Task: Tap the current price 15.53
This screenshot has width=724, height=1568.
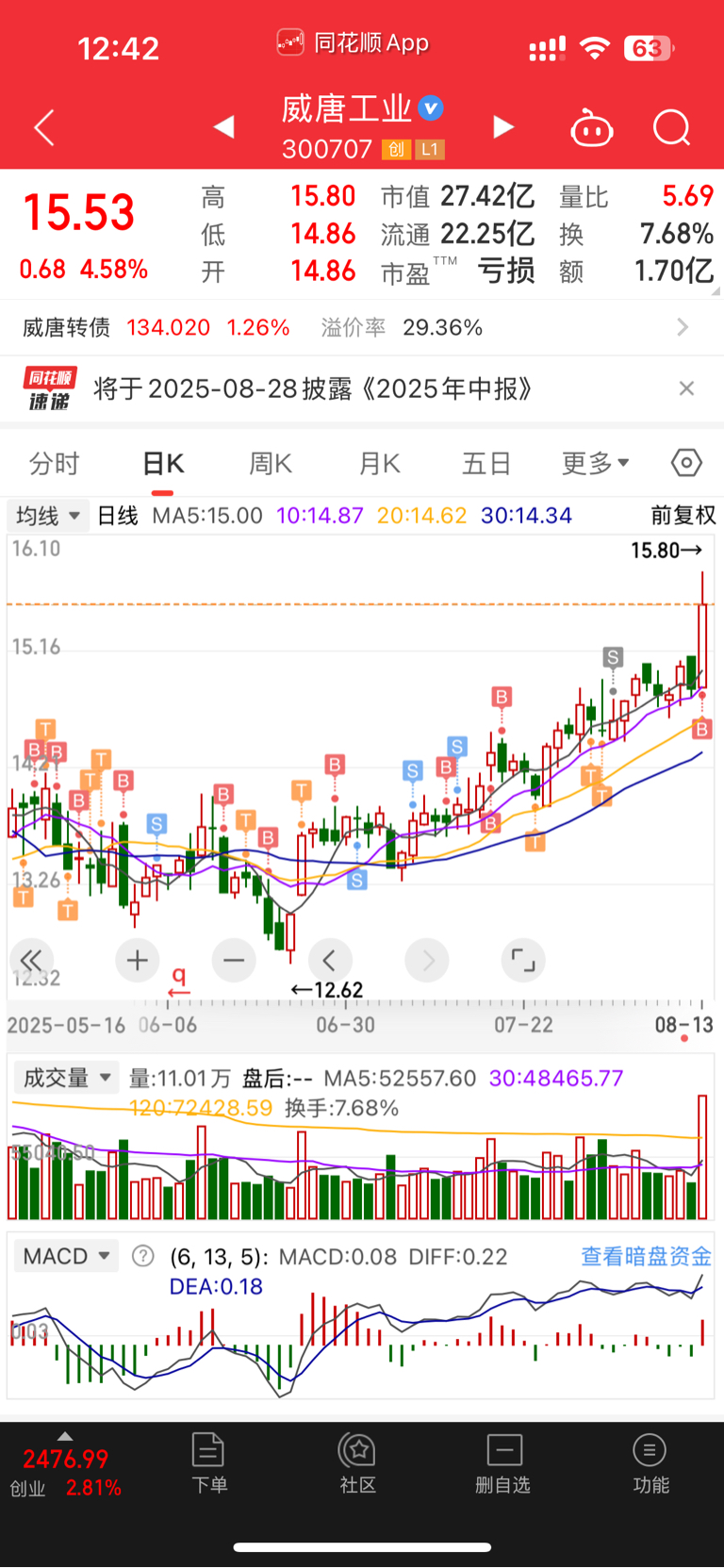Action: pos(79,212)
